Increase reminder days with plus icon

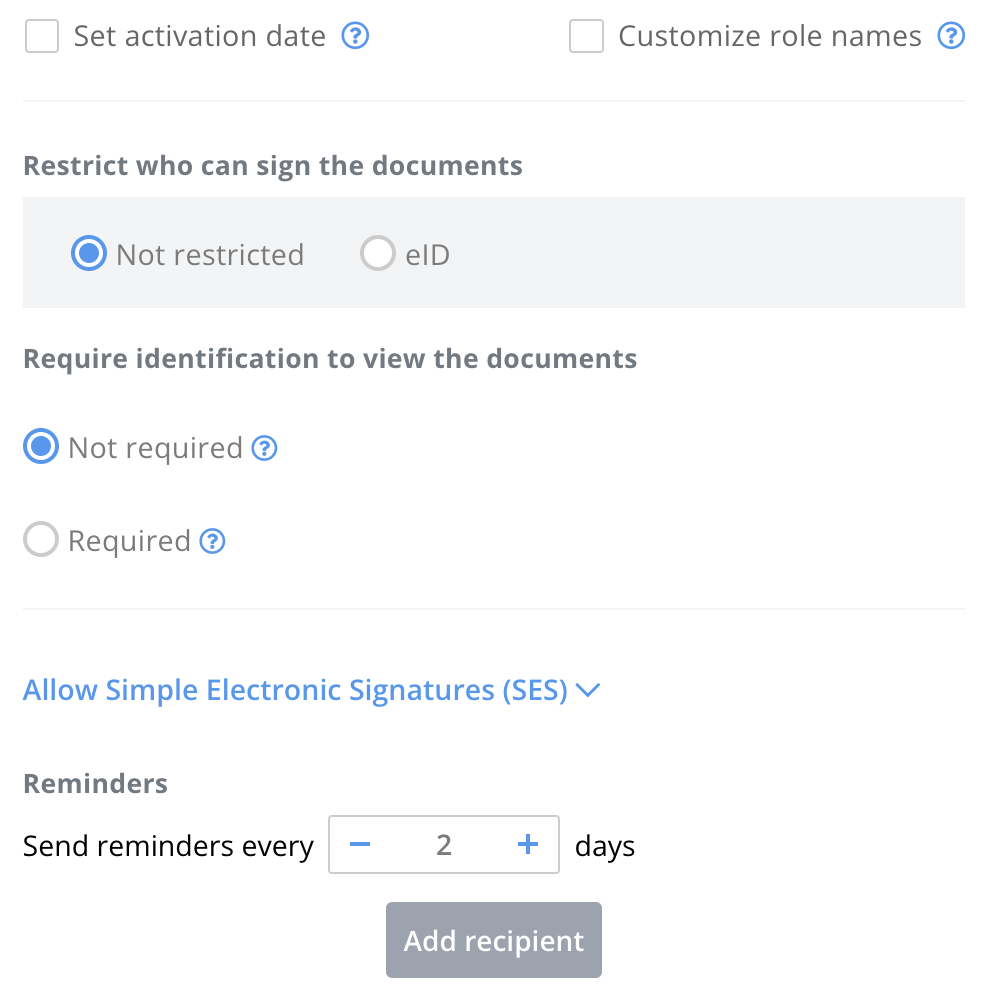click(x=527, y=844)
